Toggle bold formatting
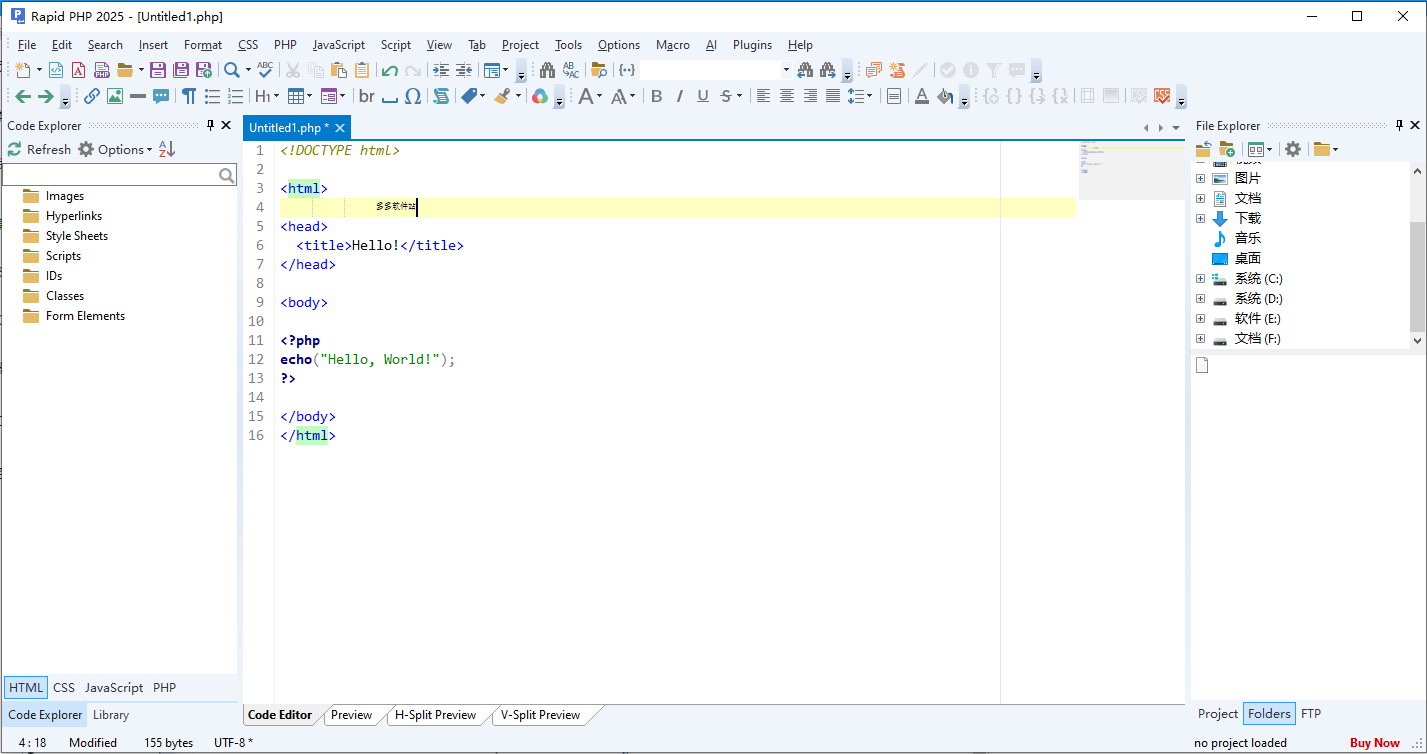The width and height of the screenshot is (1427, 754). point(656,96)
